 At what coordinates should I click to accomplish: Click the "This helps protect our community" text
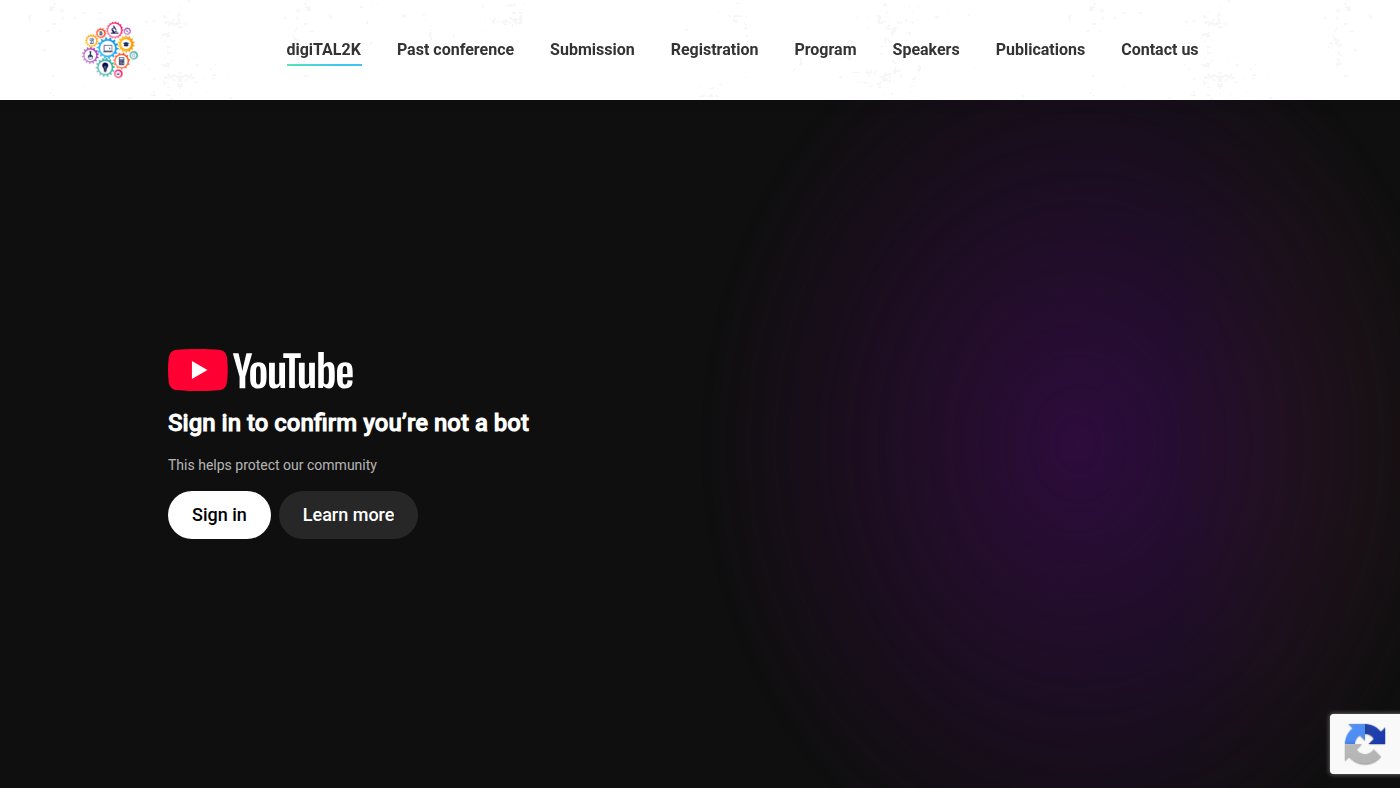(272, 465)
